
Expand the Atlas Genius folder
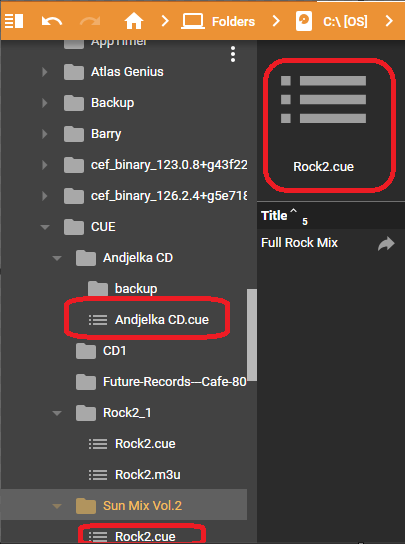[x=44, y=72]
